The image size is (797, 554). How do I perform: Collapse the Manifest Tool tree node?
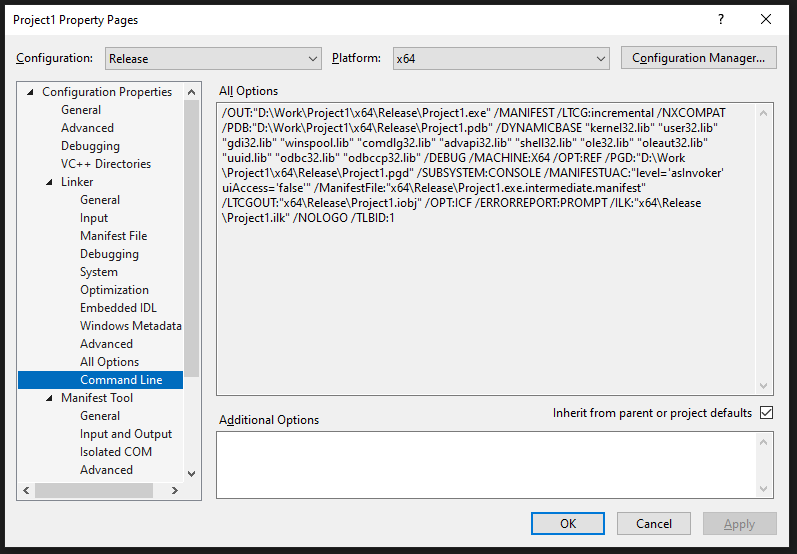(50, 398)
